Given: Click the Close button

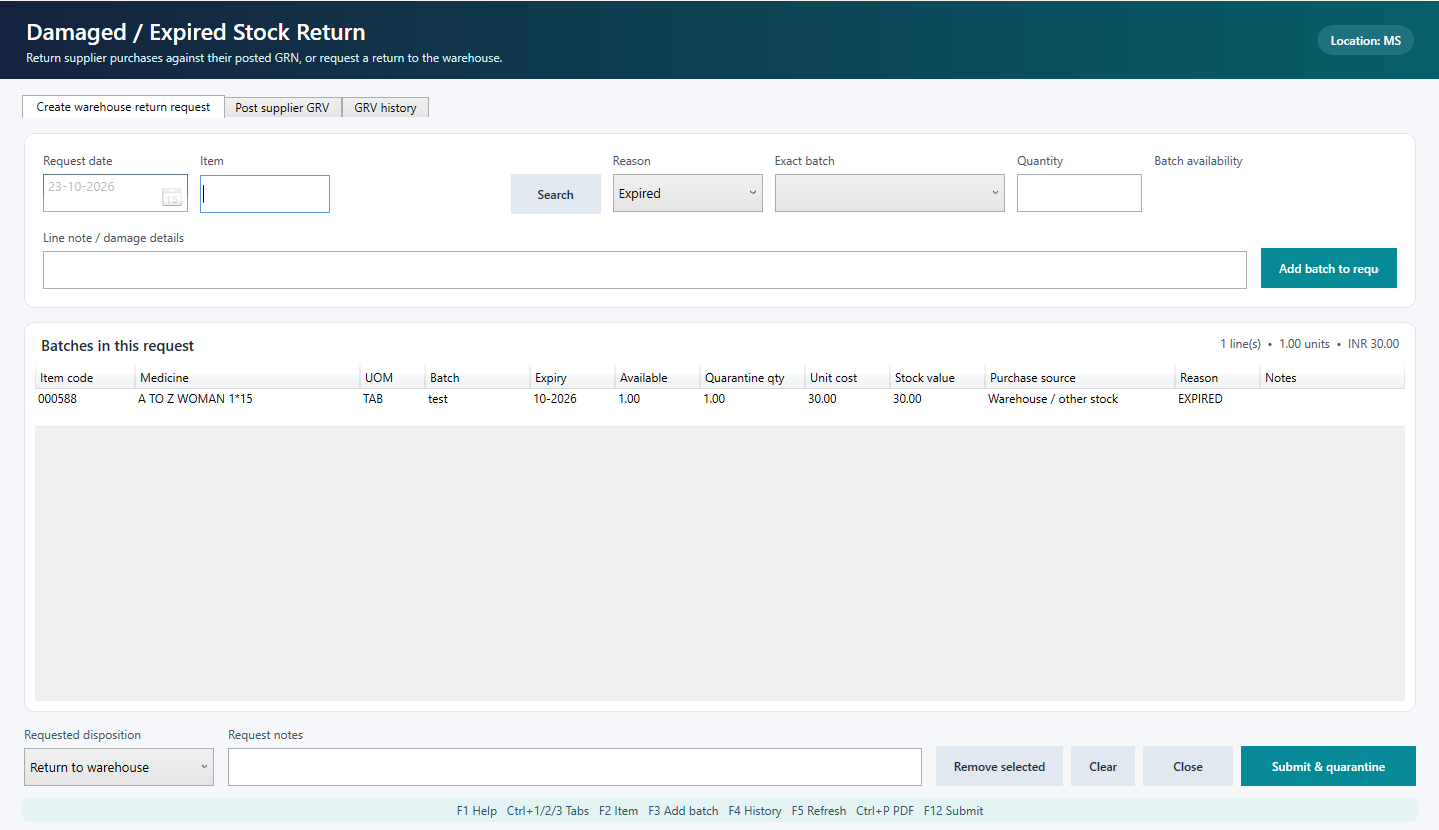Looking at the screenshot, I should [1188, 766].
